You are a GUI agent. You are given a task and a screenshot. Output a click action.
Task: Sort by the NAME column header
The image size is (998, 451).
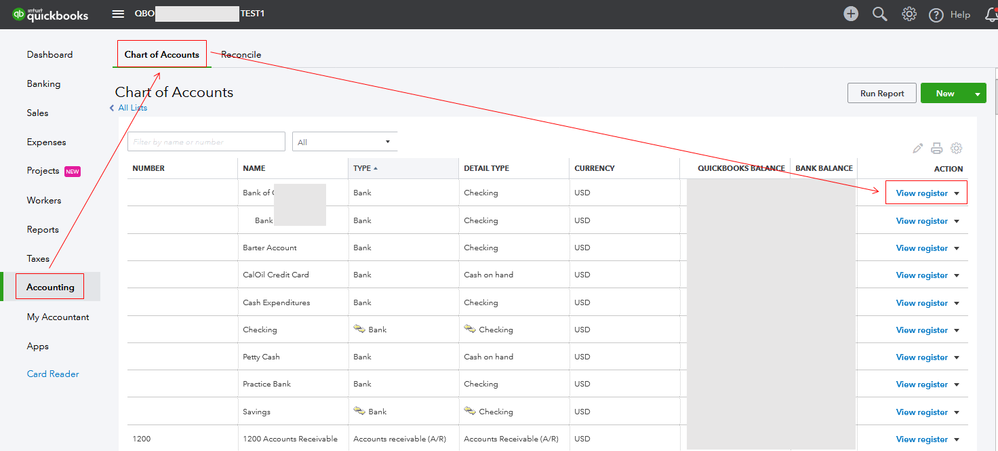(254, 169)
